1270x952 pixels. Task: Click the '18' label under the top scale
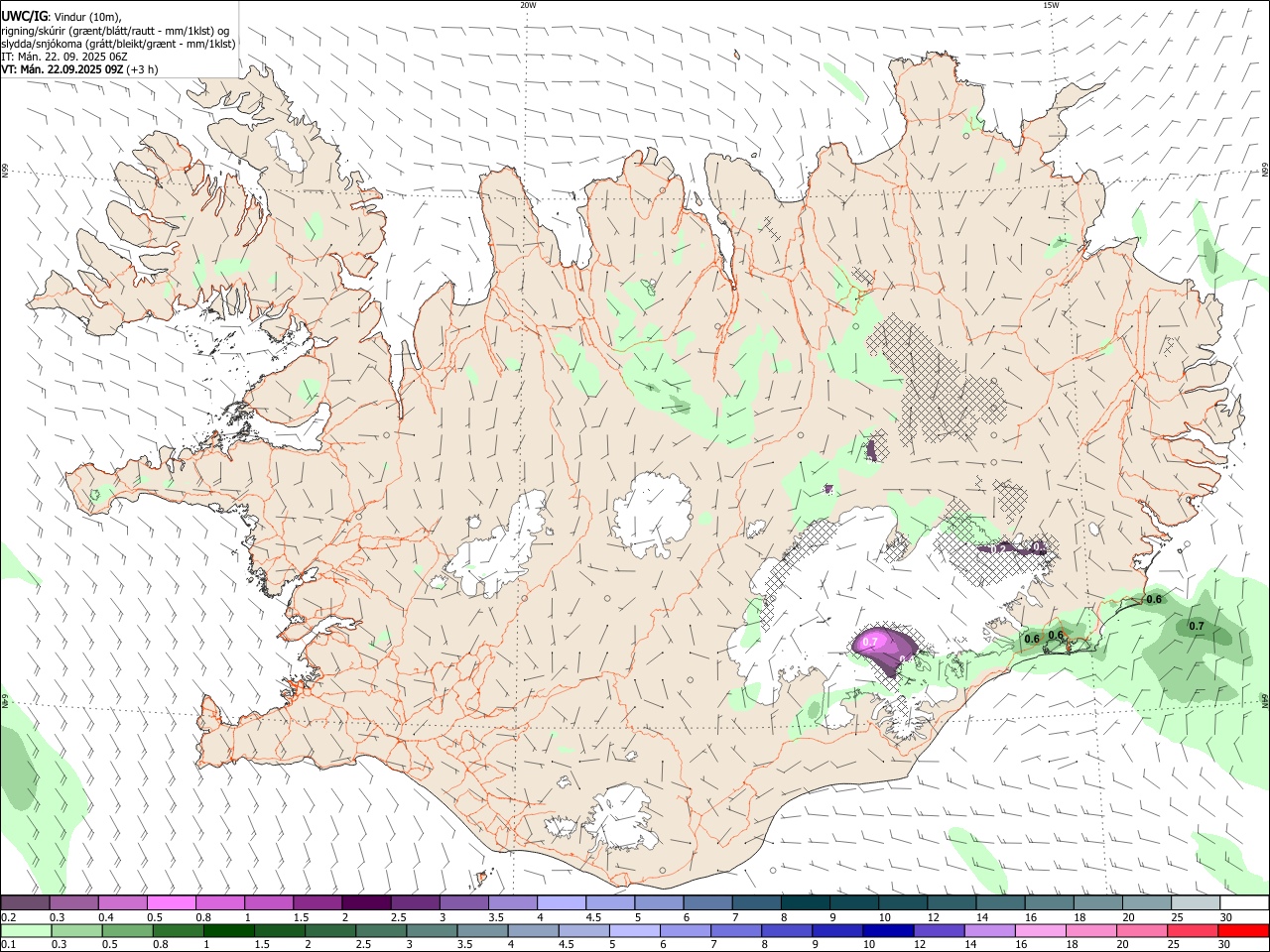coord(1079,917)
